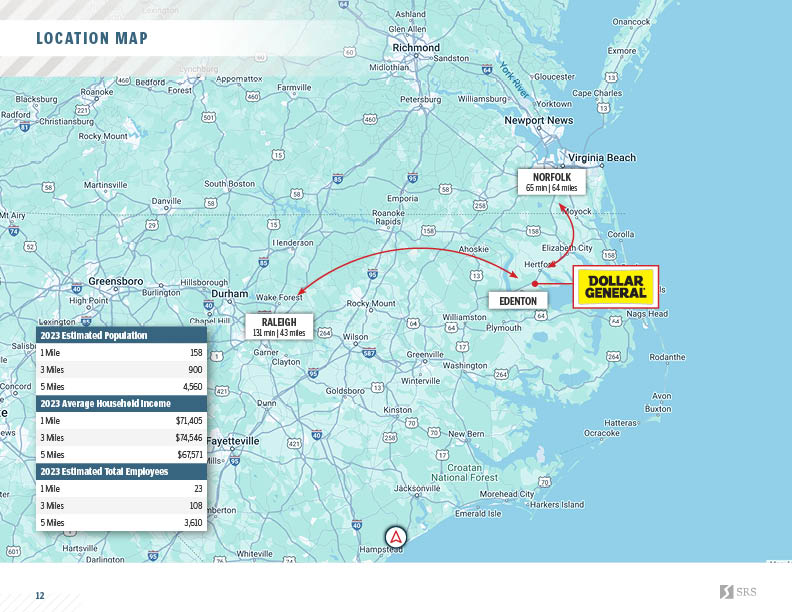This screenshot has width=792, height=612.
Task: Click the Greensboro city label
Action: (x=116, y=281)
